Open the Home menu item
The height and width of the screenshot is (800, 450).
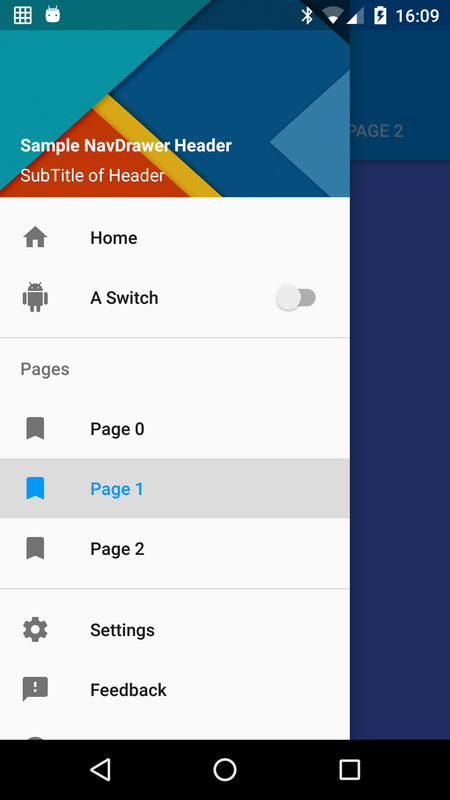[175, 238]
